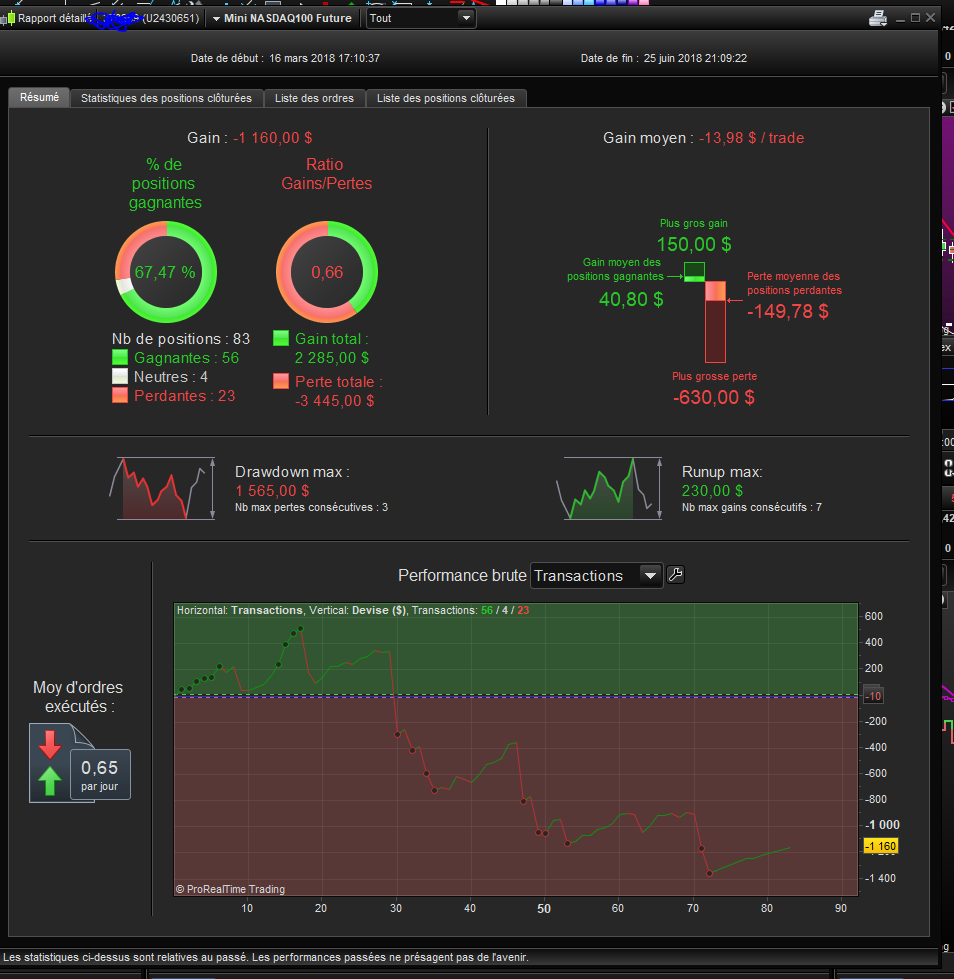Click the Gains/Pertes ratio donut chart
954x979 pixels.
[x=327, y=272]
